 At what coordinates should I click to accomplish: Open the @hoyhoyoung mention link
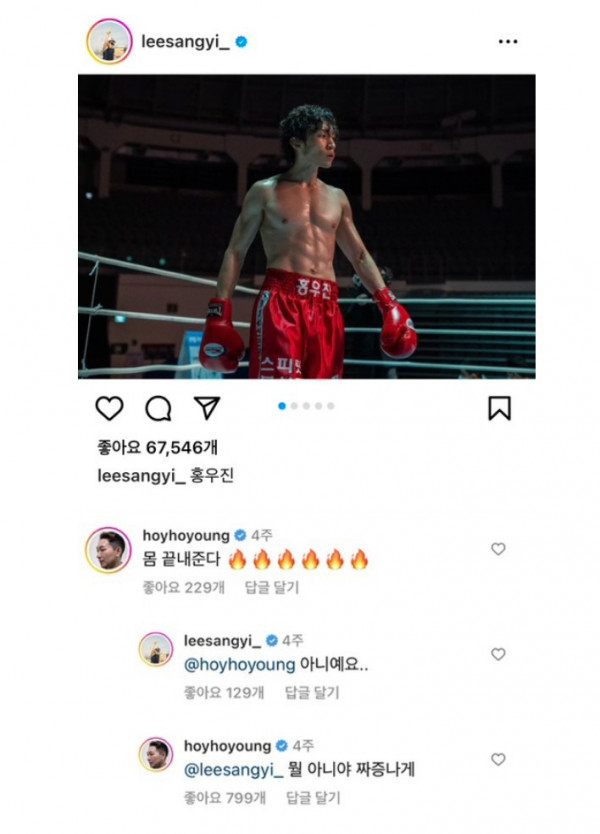point(239,665)
